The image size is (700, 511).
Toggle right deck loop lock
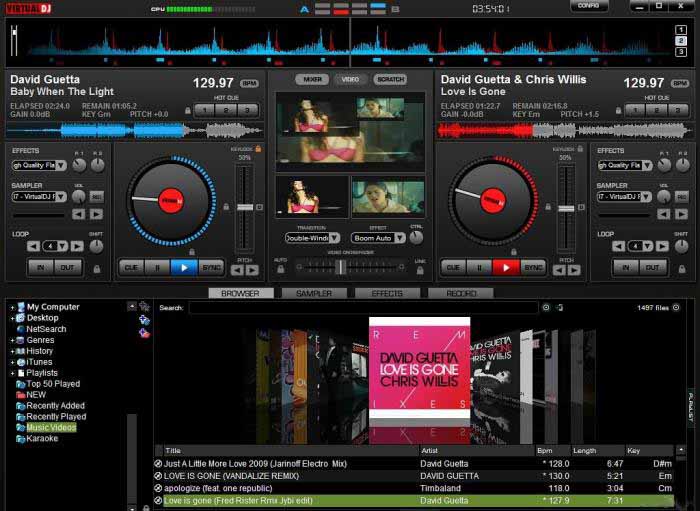click(x=682, y=269)
